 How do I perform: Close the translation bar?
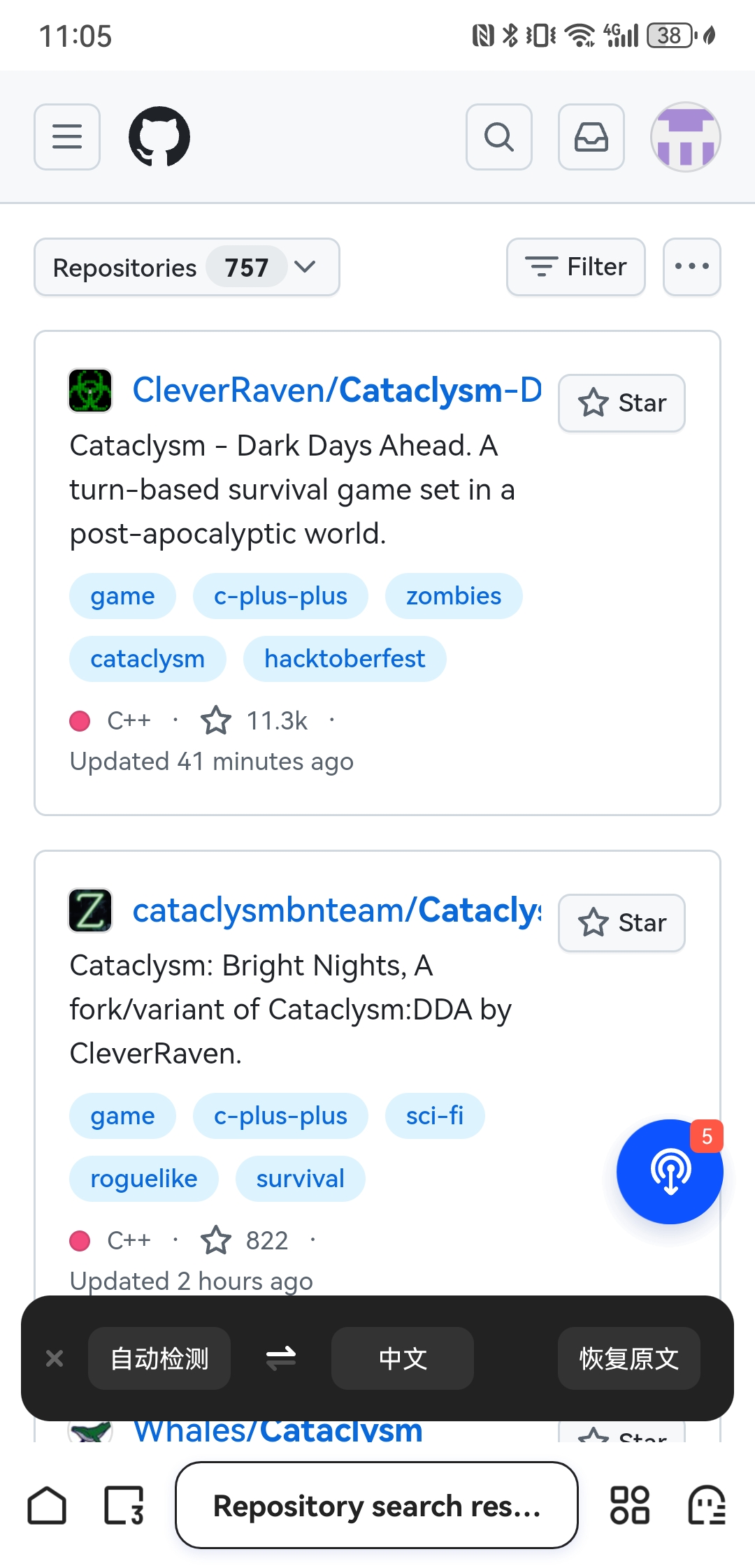(x=55, y=1358)
